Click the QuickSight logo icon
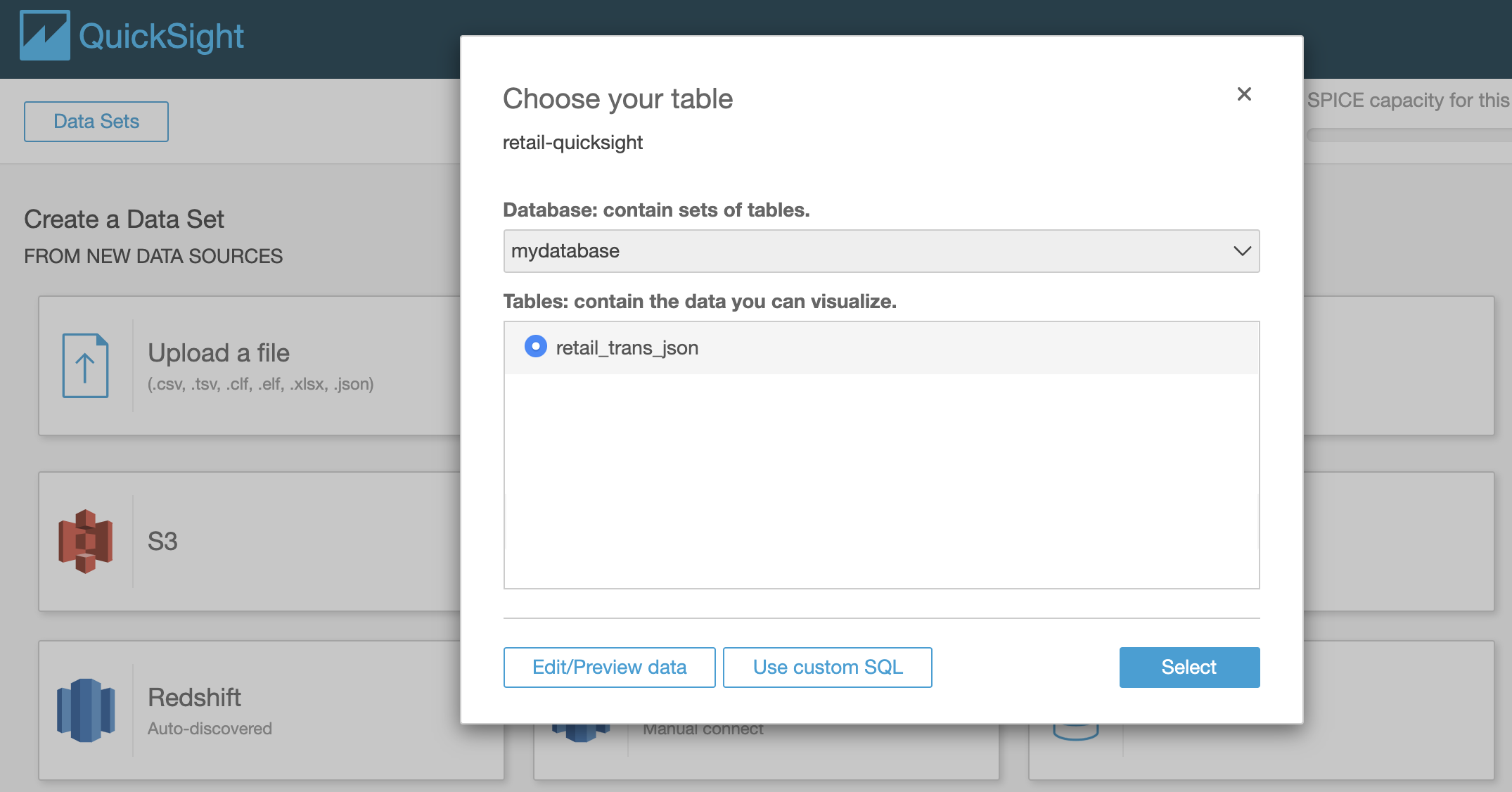The image size is (1512, 792). point(44,35)
